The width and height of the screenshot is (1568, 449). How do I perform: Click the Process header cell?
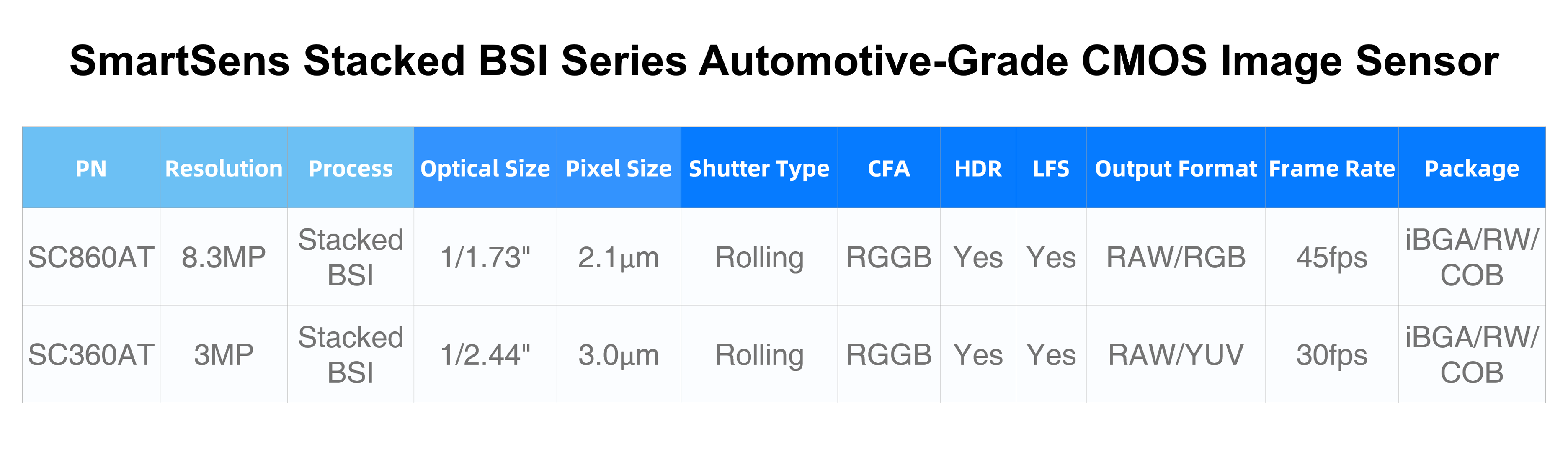[x=351, y=168]
